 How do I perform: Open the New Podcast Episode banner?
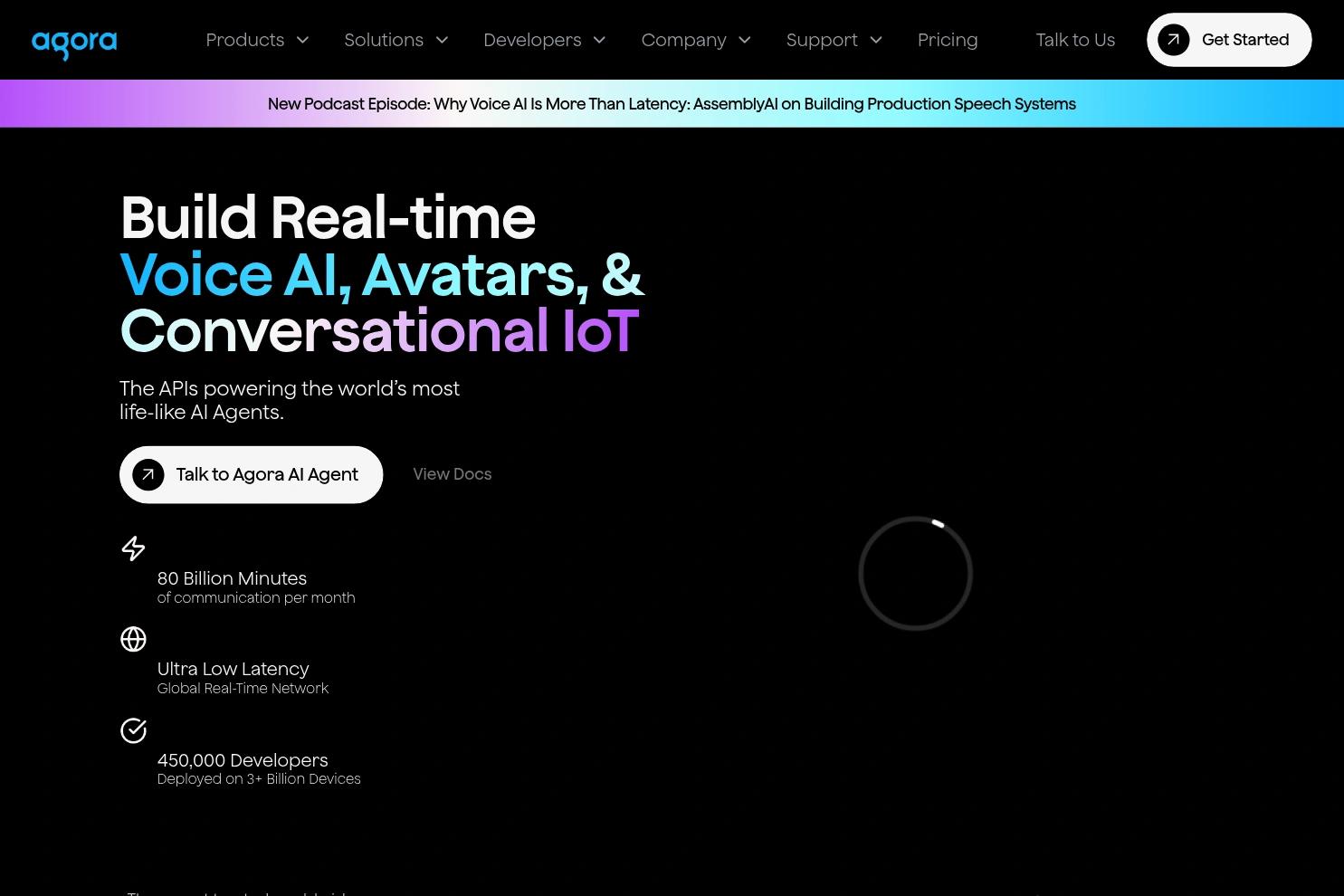[672, 104]
